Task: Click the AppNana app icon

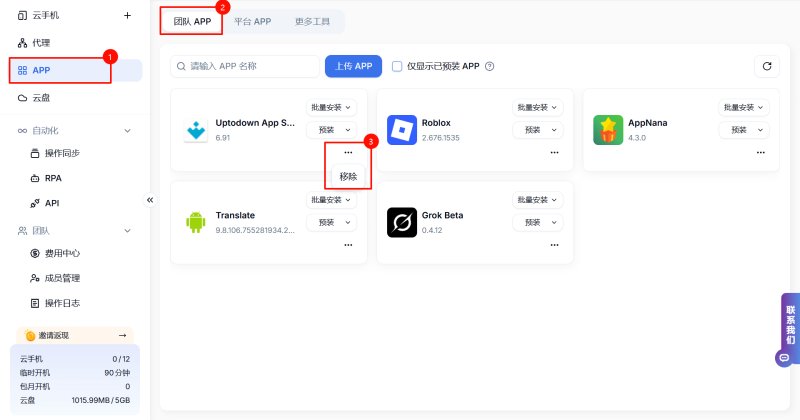Action: (608, 130)
